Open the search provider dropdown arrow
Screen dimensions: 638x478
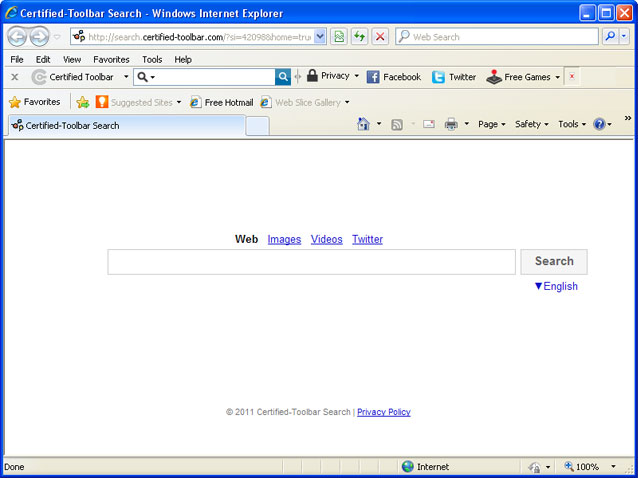tap(624, 37)
